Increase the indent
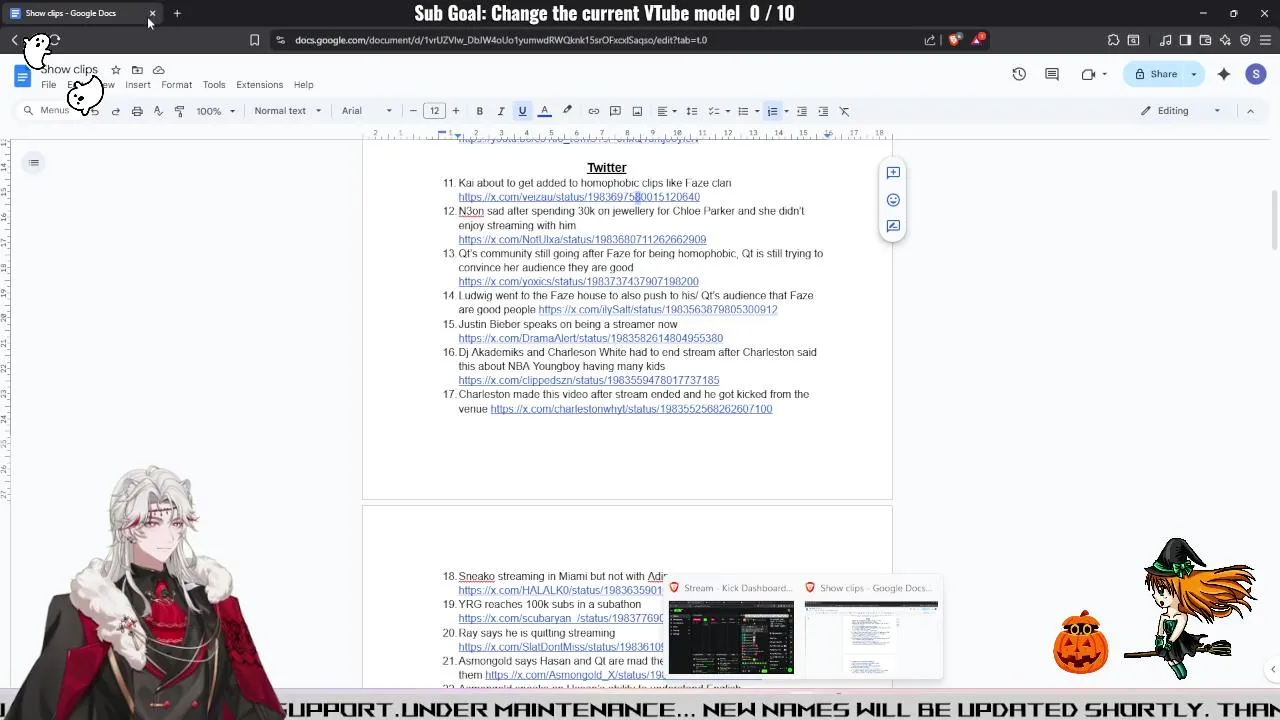Viewport: 1280px width, 720px height. (823, 111)
